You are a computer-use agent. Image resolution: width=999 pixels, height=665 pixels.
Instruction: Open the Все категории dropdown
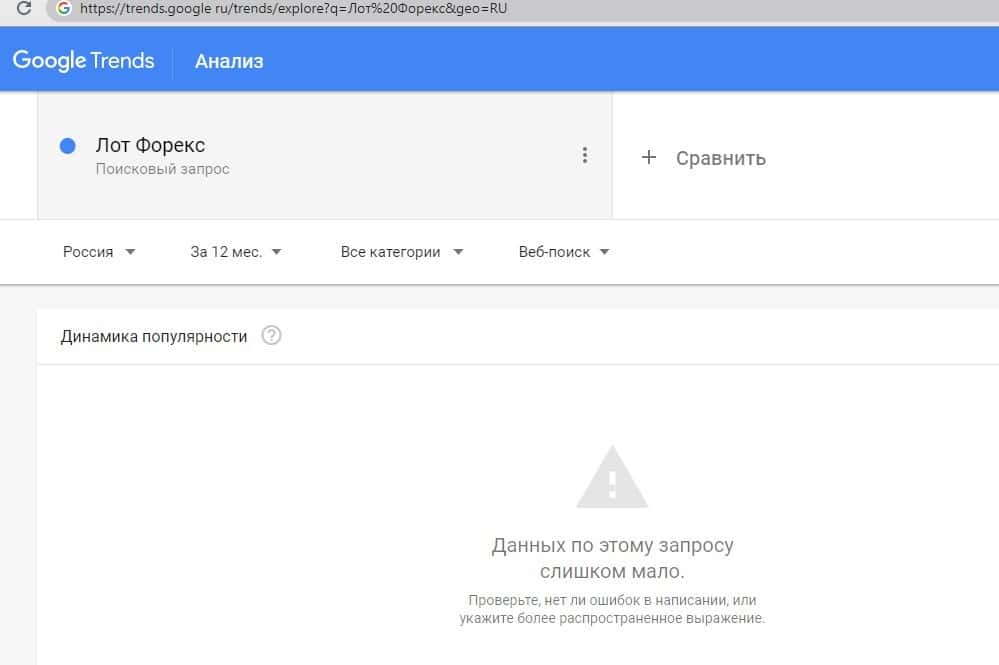coord(402,252)
